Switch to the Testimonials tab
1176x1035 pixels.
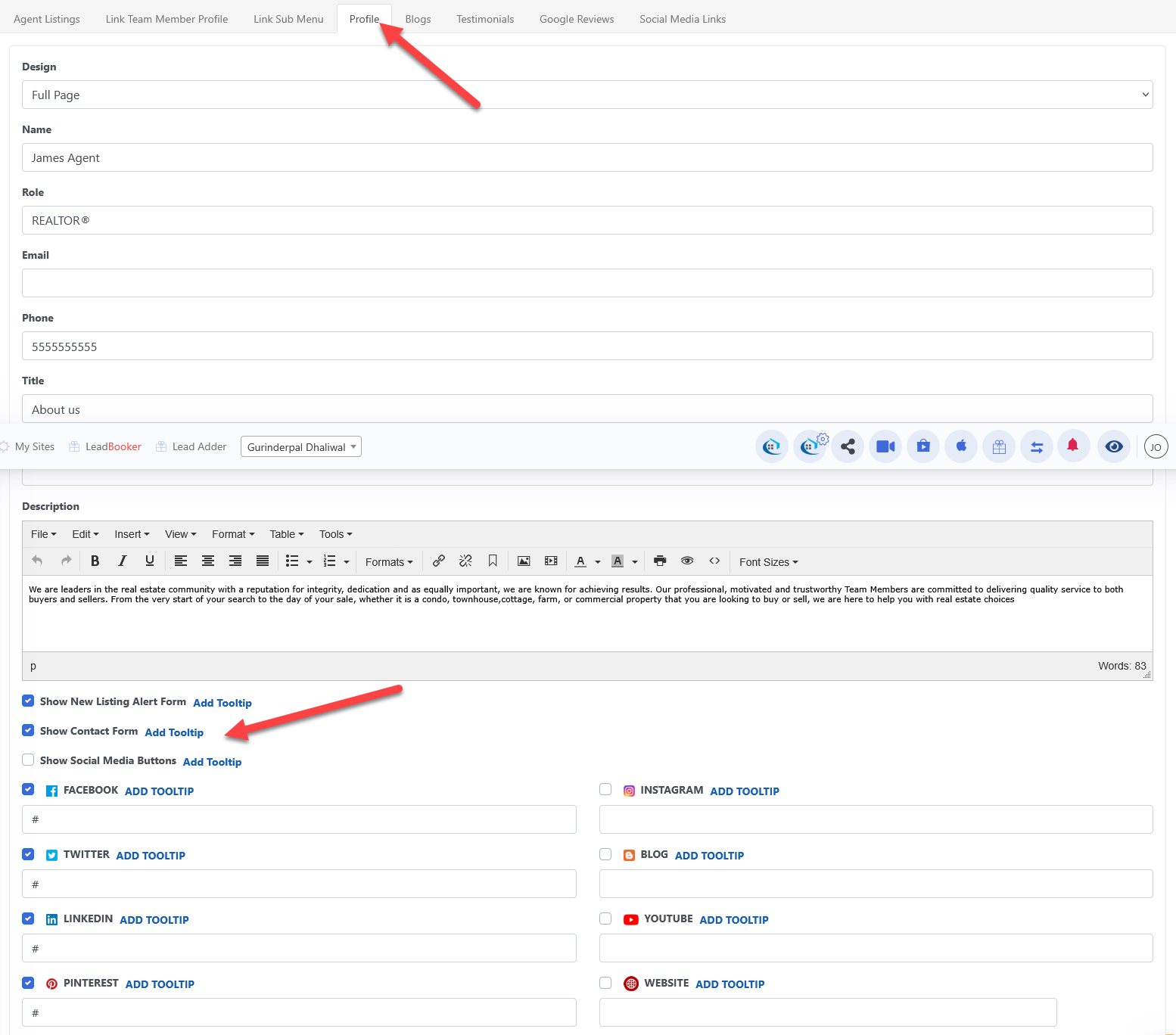[x=485, y=19]
